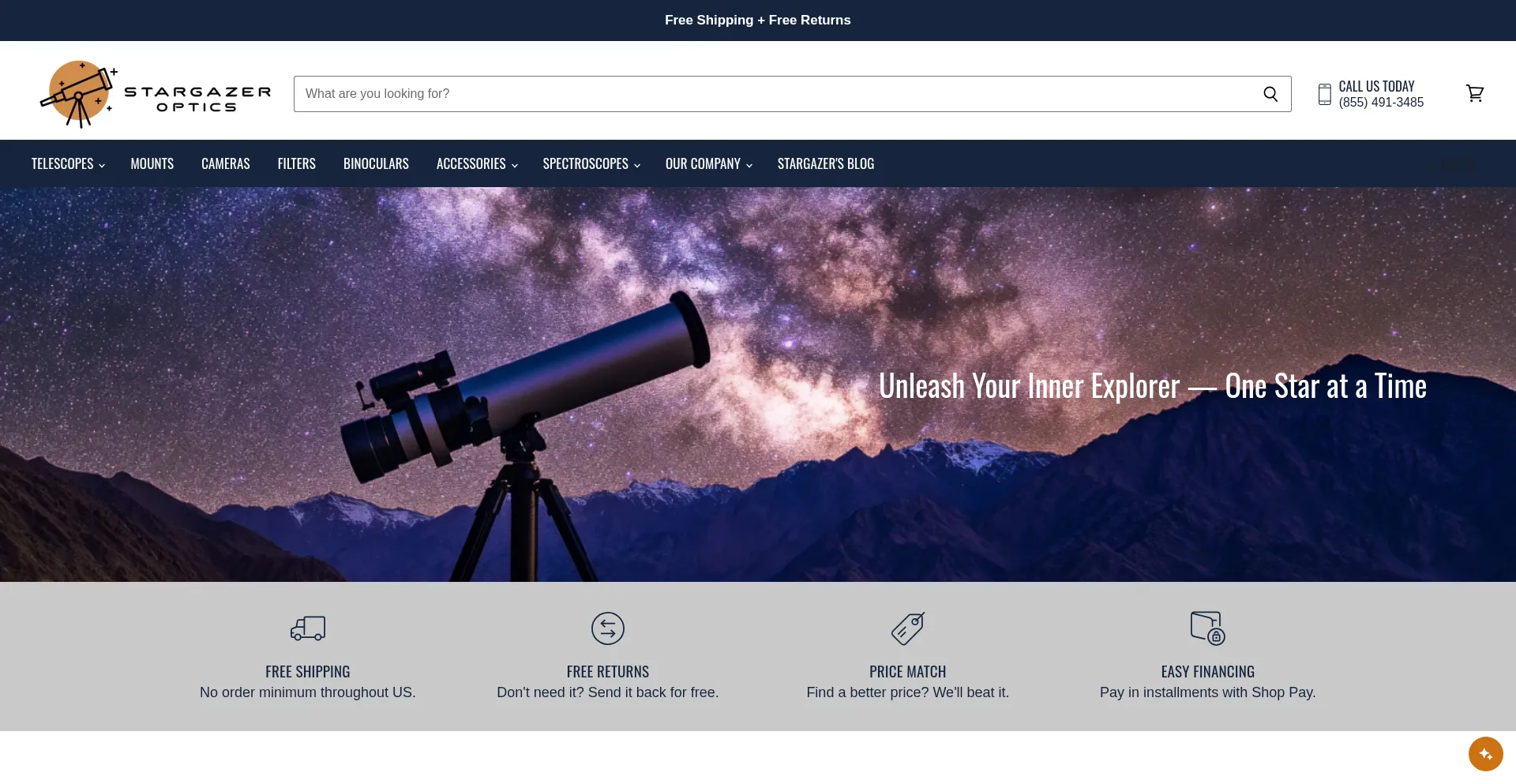Click the Free Shipping + Free Returns banner
This screenshot has width=1516, height=784.
(757, 20)
